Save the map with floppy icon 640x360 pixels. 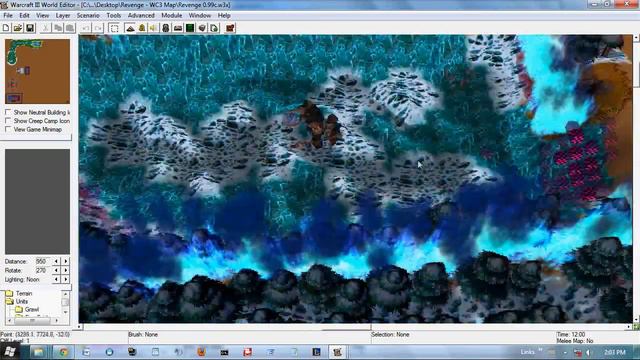pos(30,28)
